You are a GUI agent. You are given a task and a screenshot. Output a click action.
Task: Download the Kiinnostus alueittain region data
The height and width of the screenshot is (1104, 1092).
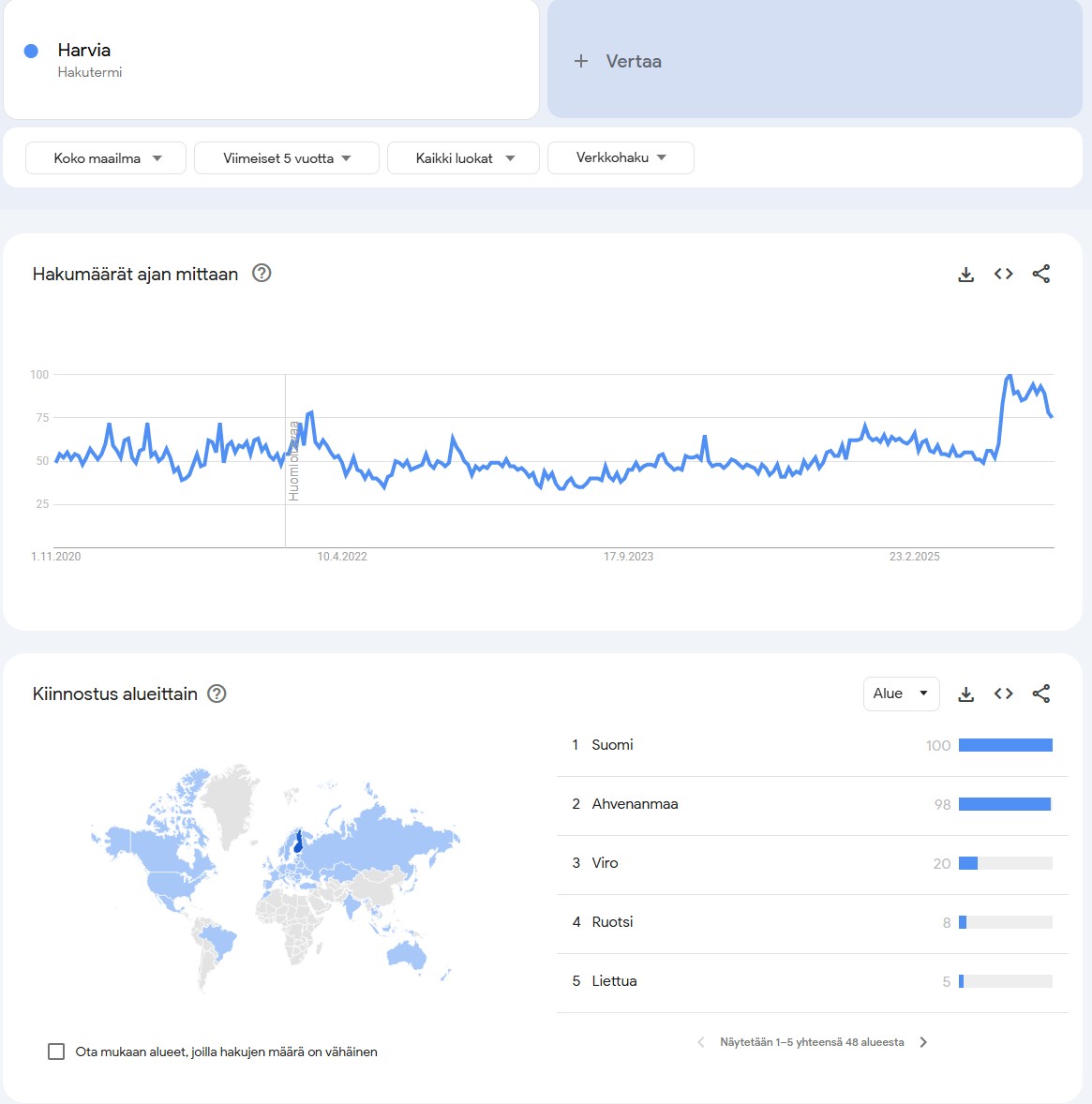pos(966,694)
